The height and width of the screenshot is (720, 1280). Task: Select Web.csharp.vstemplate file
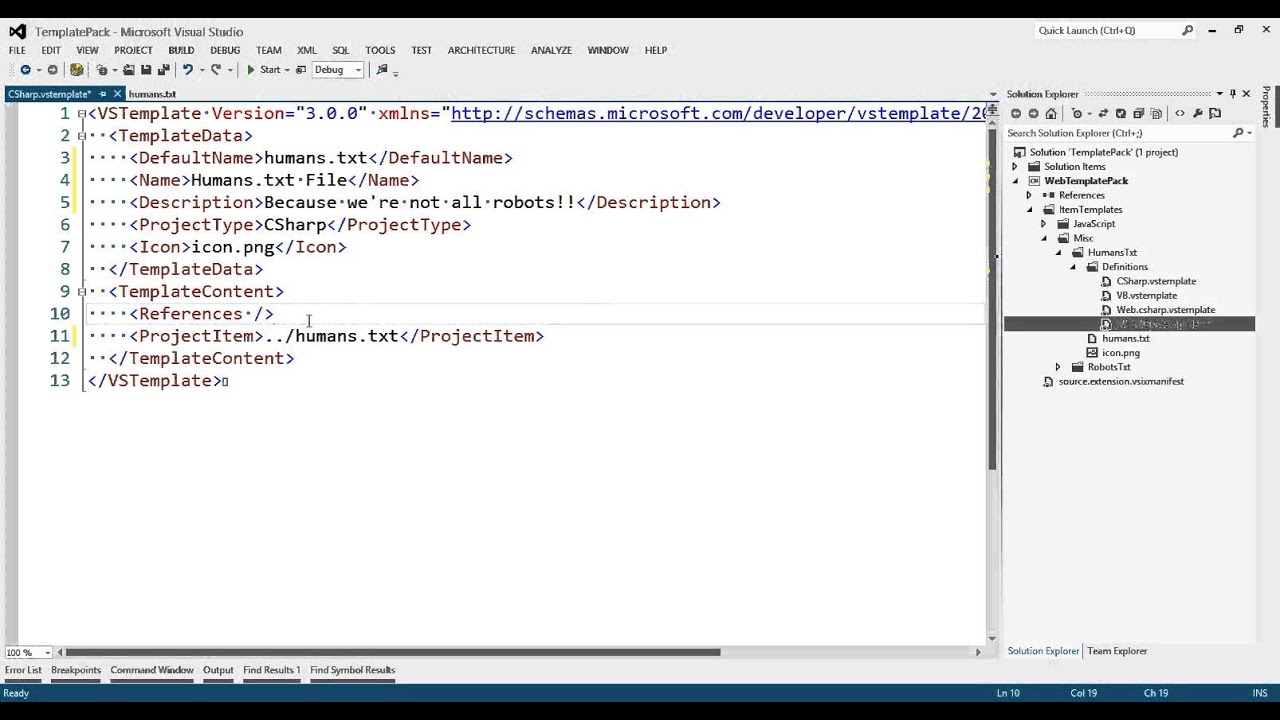pos(1165,310)
